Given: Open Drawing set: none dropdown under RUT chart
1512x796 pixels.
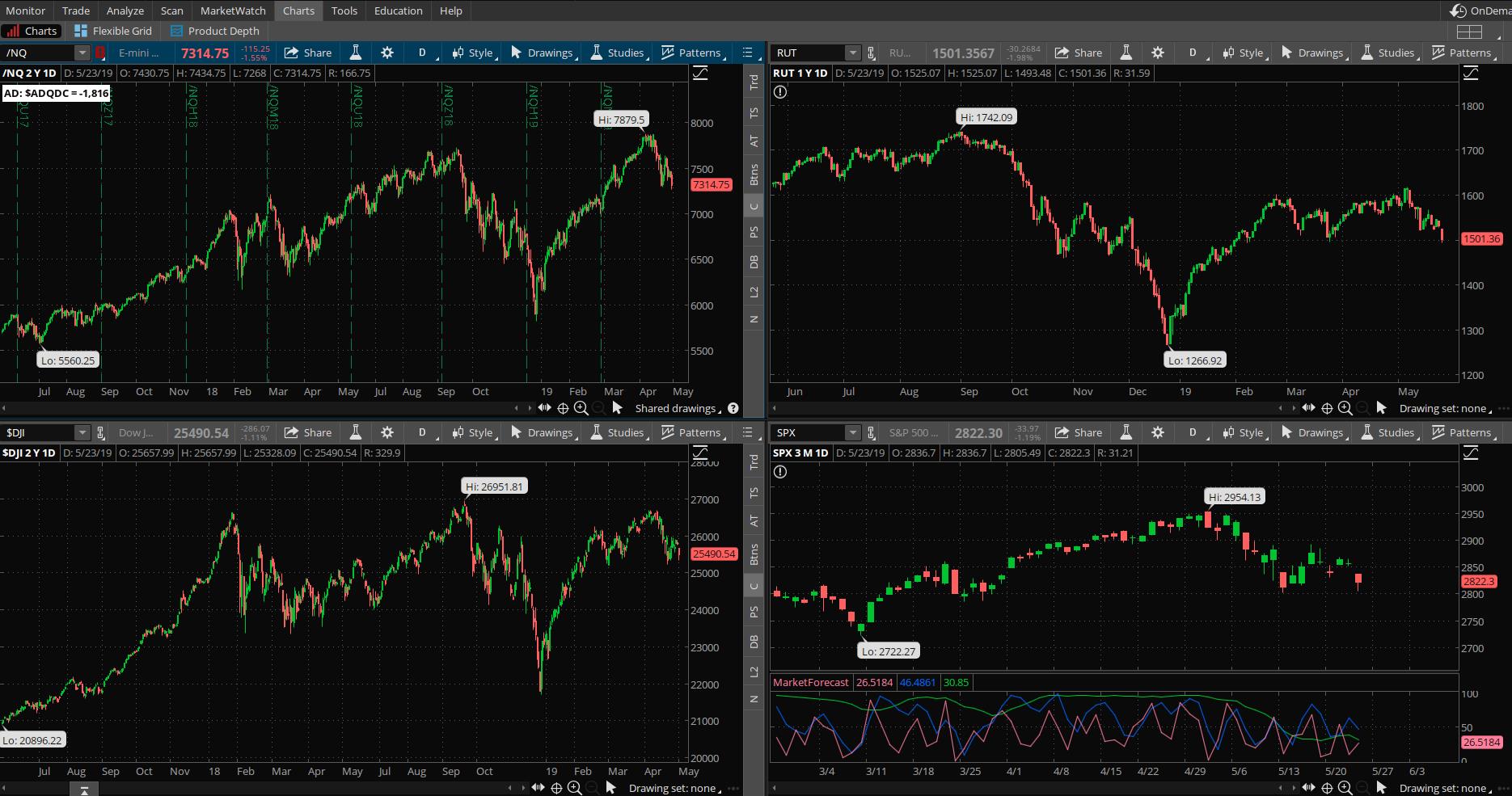Looking at the screenshot, I should pyautogui.click(x=1445, y=408).
